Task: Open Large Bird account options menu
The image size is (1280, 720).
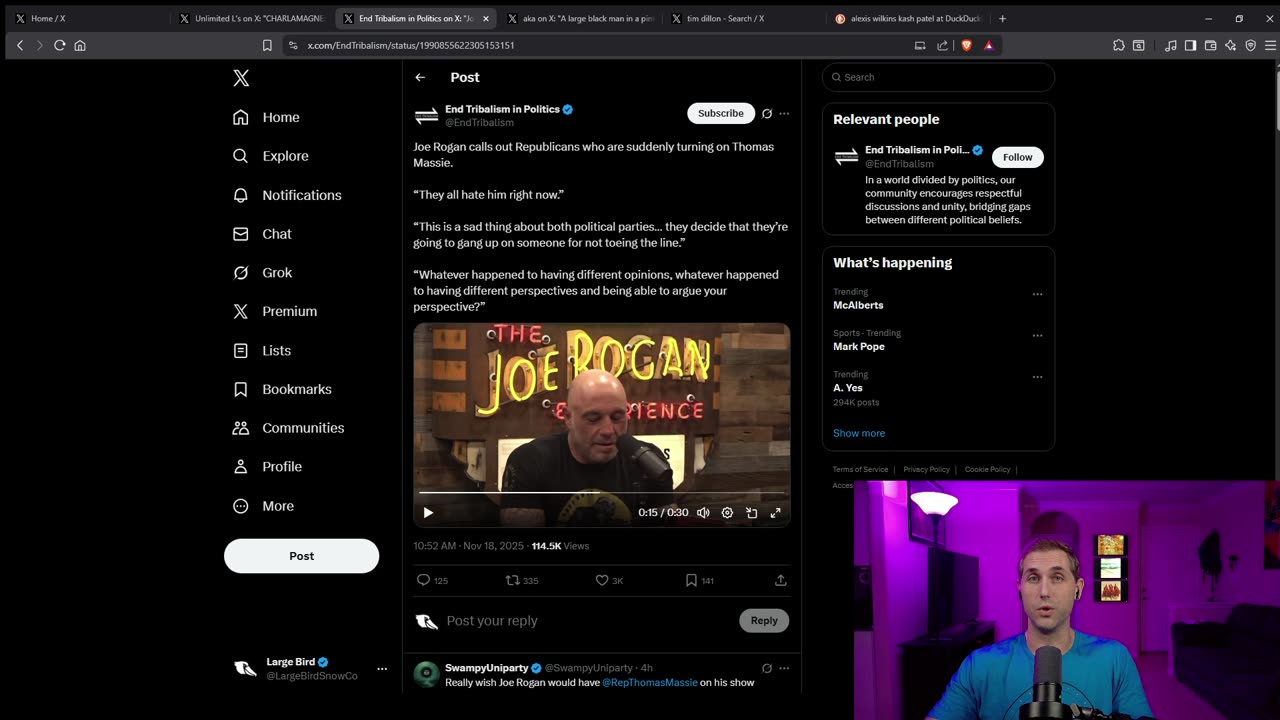Action: [381, 668]
